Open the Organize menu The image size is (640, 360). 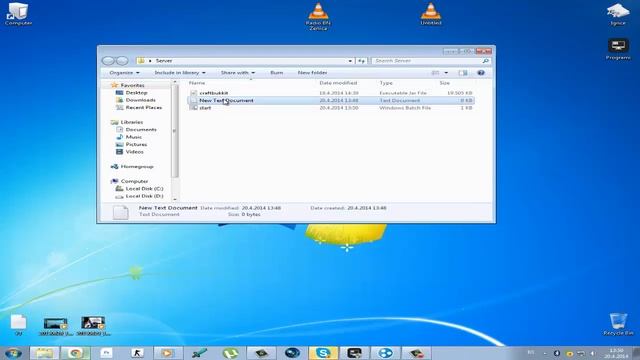(124, 73)
